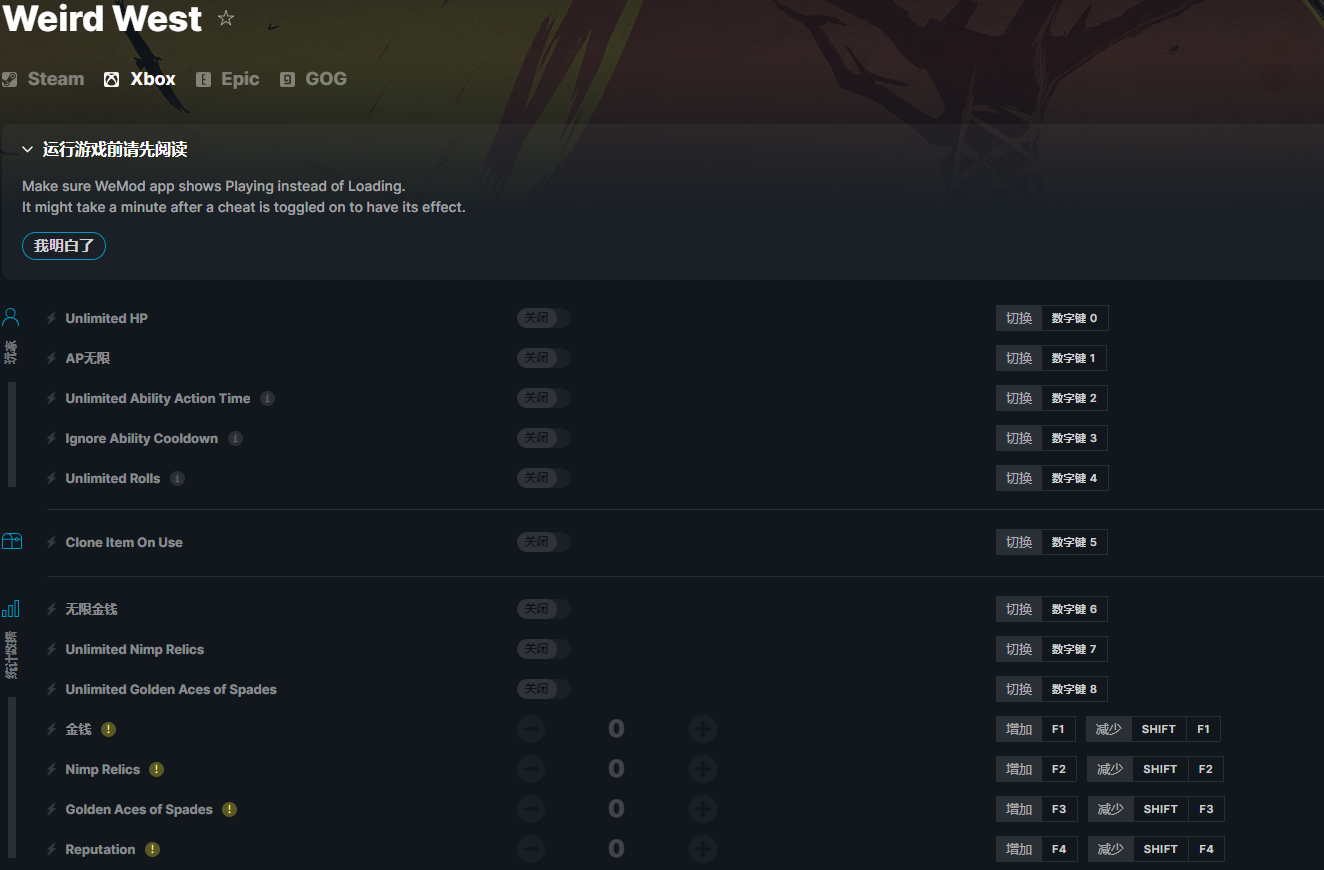Toggle the Unlimited HP switch
This screenshot has height=870, width=1324.
click(544, 318)
